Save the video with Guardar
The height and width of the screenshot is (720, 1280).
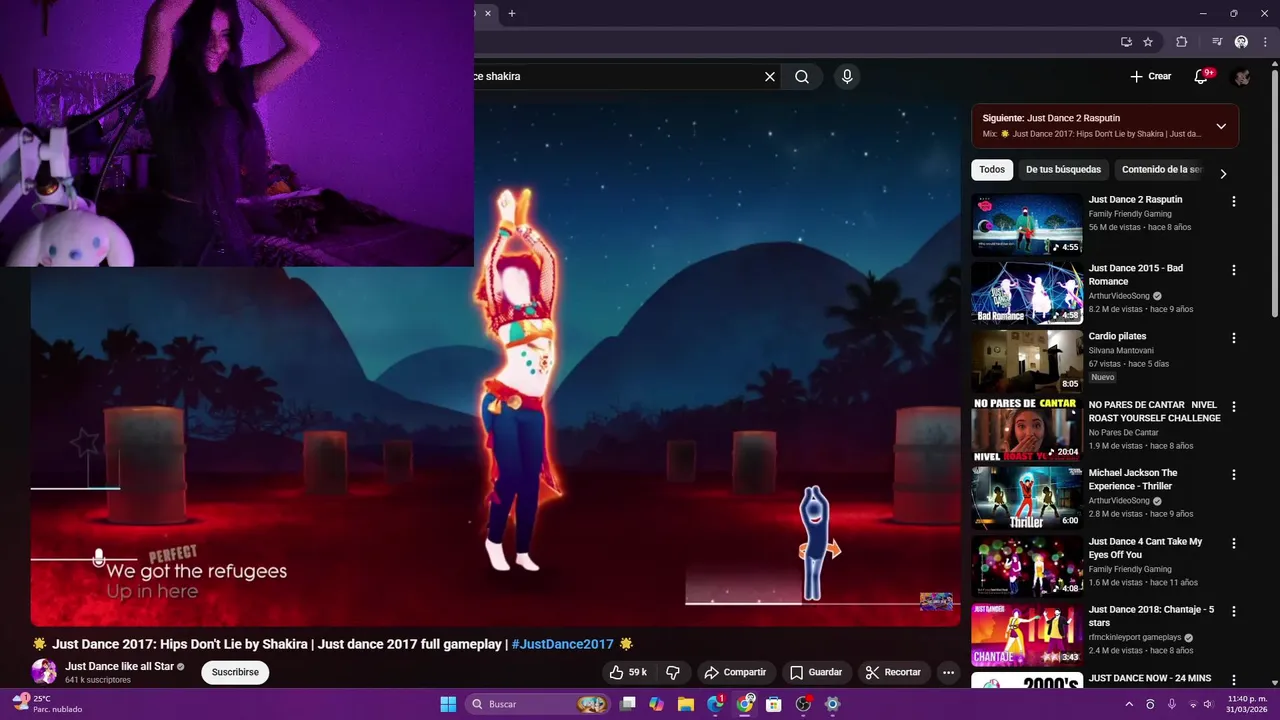coord(816,672)
